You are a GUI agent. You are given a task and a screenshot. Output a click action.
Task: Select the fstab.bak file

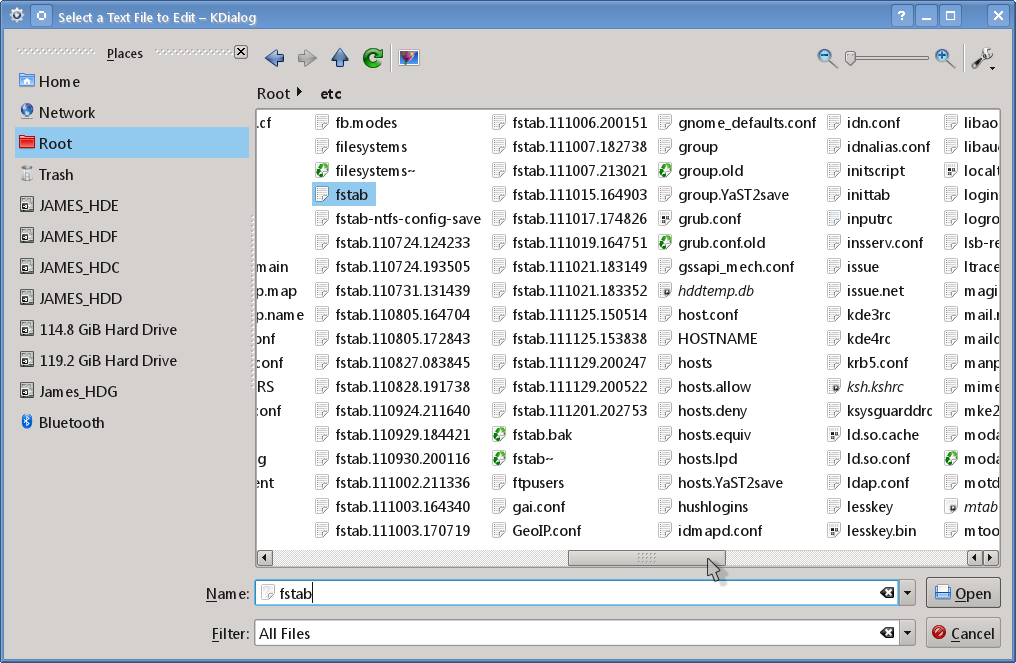[x=532, y=435]
